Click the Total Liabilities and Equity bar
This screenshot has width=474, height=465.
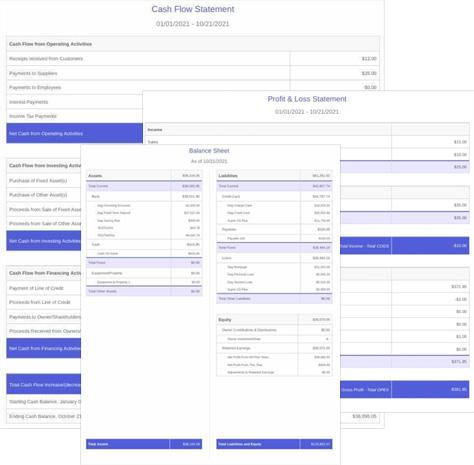[x=274, y=444]
